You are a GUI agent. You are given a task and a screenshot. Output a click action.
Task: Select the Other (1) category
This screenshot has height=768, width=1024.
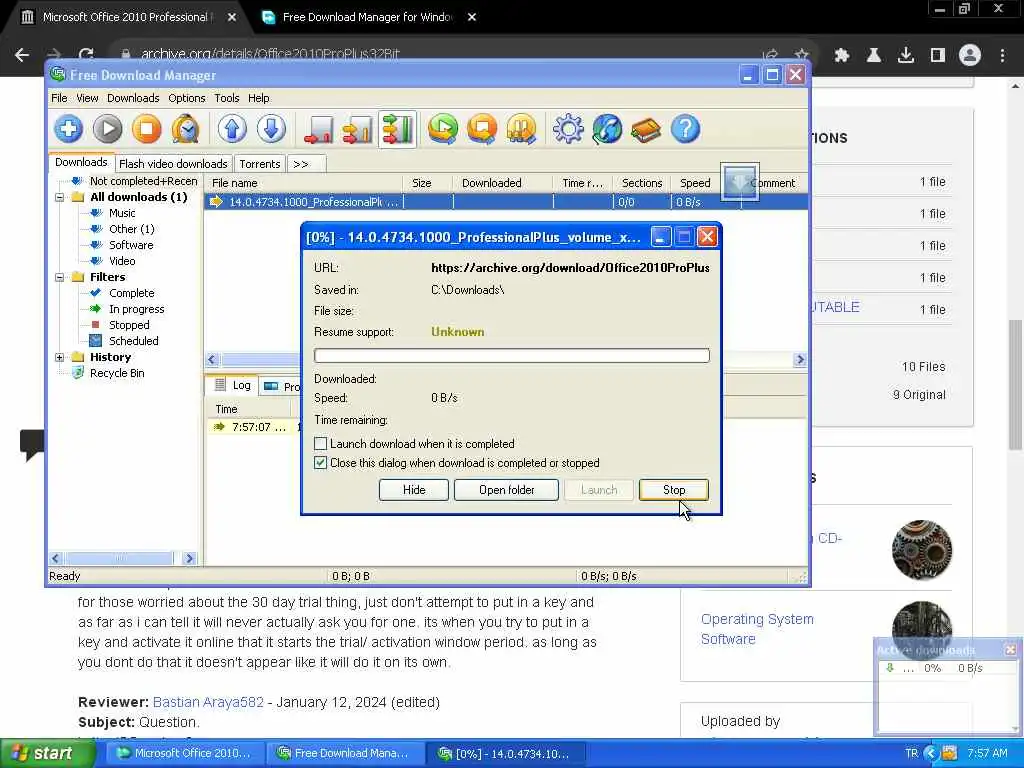[131, 229]
